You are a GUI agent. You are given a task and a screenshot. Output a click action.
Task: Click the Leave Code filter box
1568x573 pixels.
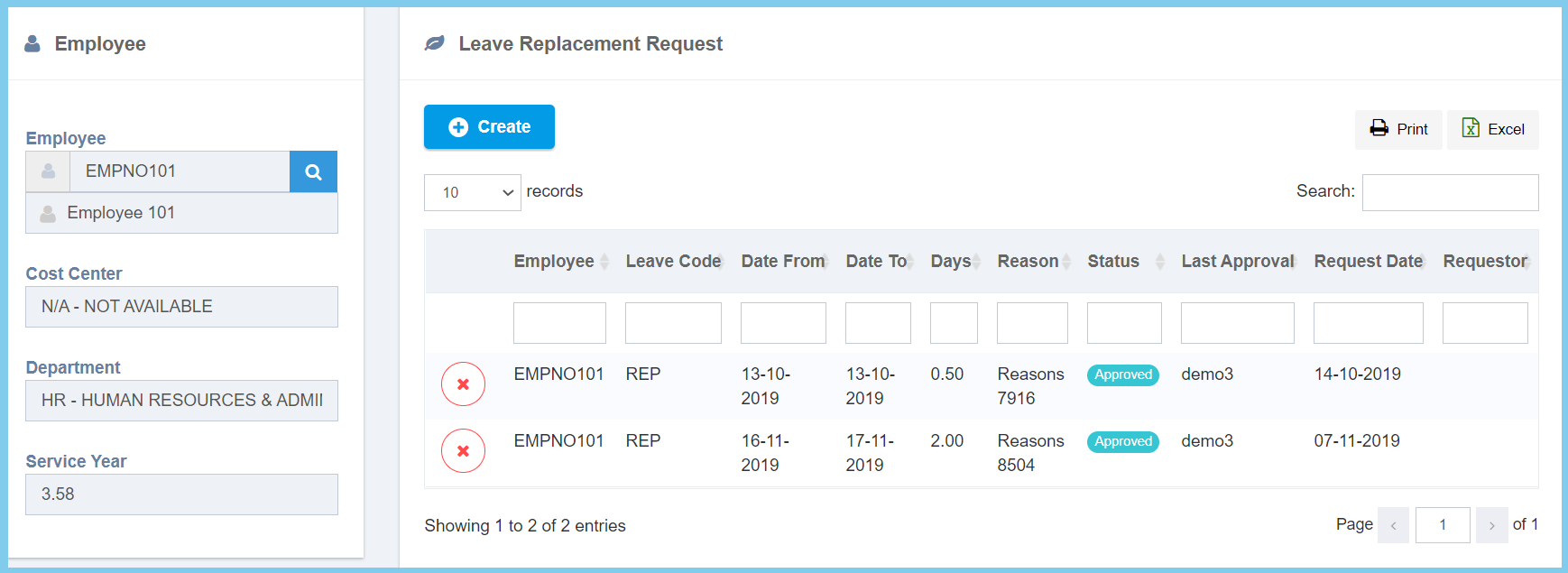click(x=673, y=323)
